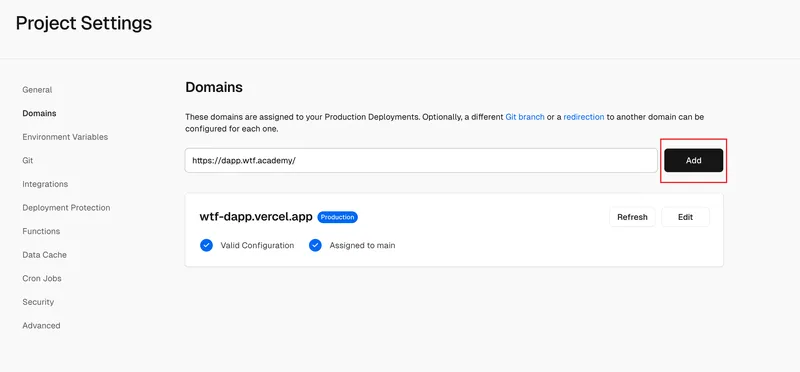Open Deployment Protection settings
The image size is (800, 372).
[66, 208]
